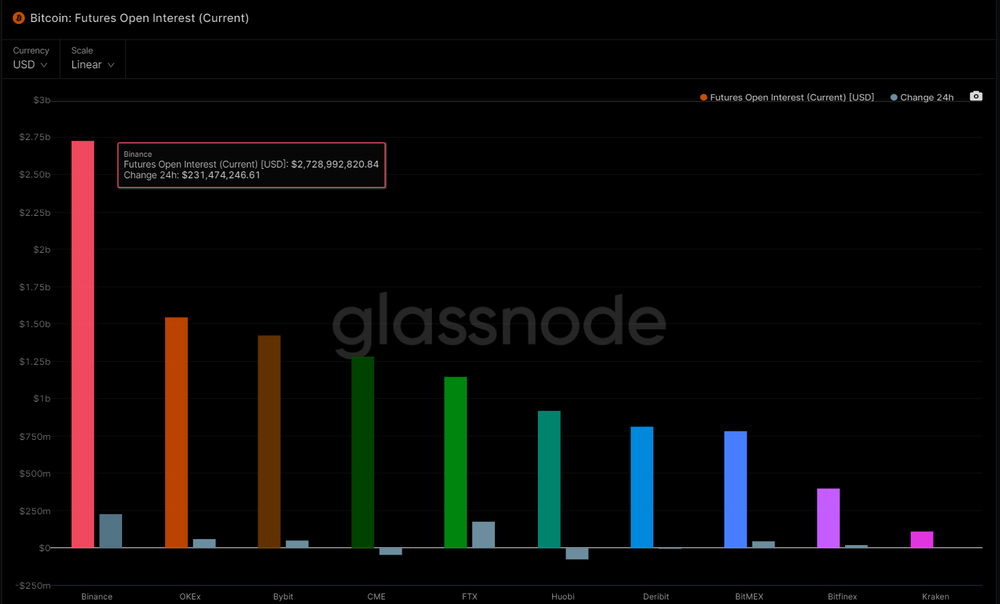Click the $250m y-axis label
This screenshot has height=604, width=1000.
tap(36, 511)
